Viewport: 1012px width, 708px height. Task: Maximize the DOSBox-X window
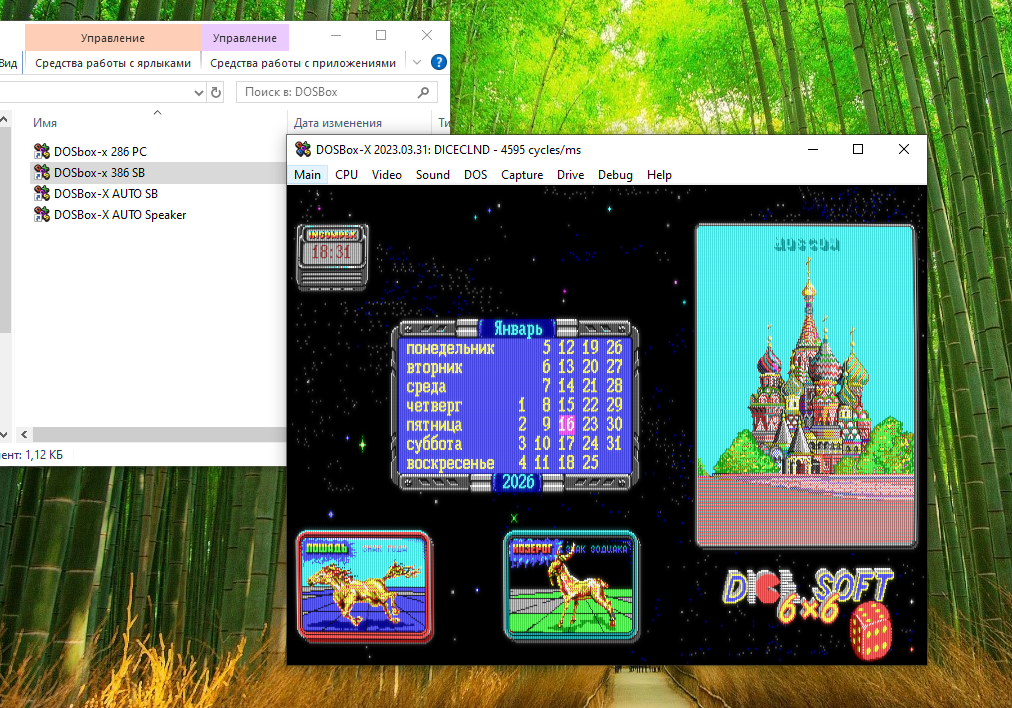point(858,149)
